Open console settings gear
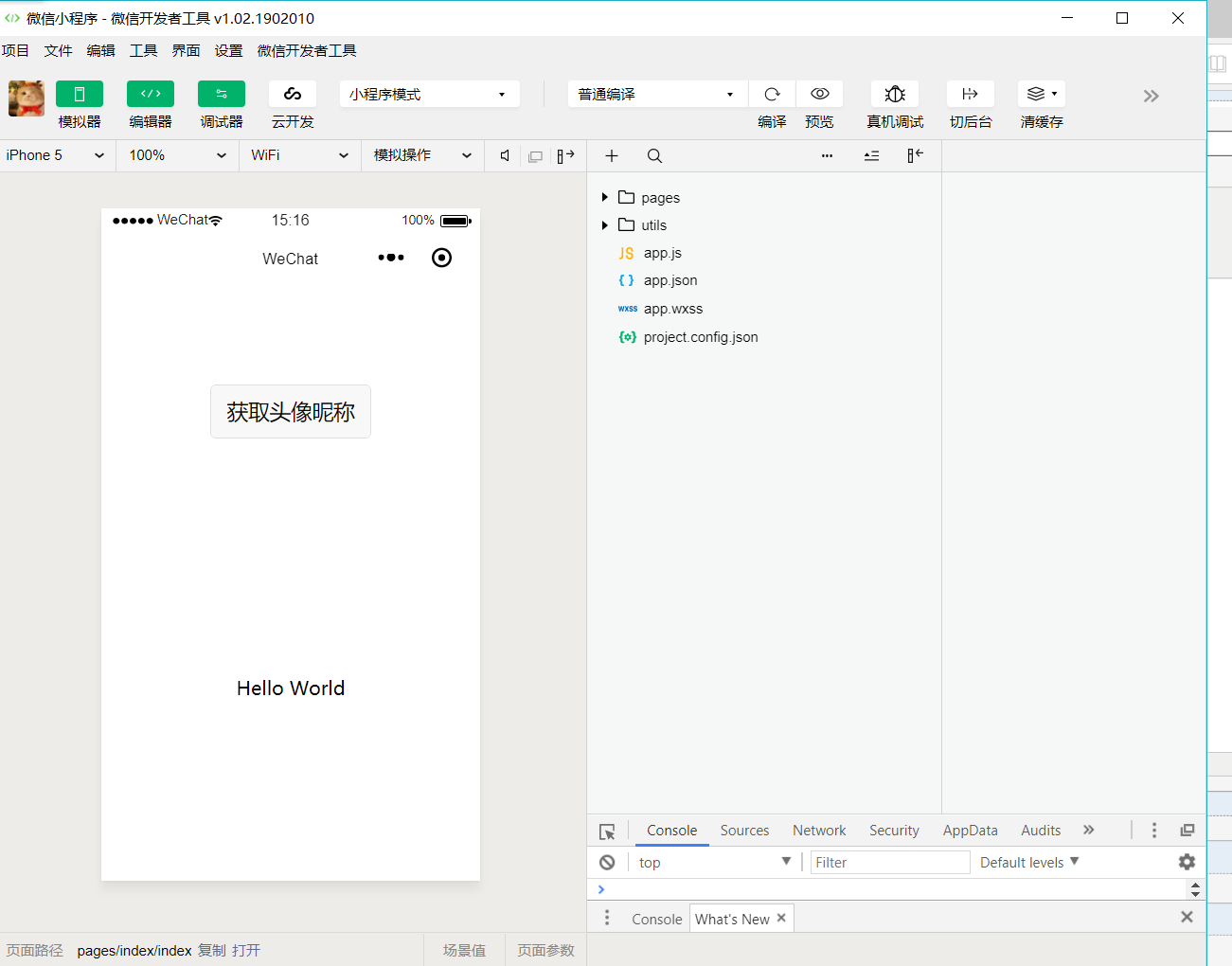Image resolution: width=1232 pixels, height=966 pixels. click(x=1187, y=862)
